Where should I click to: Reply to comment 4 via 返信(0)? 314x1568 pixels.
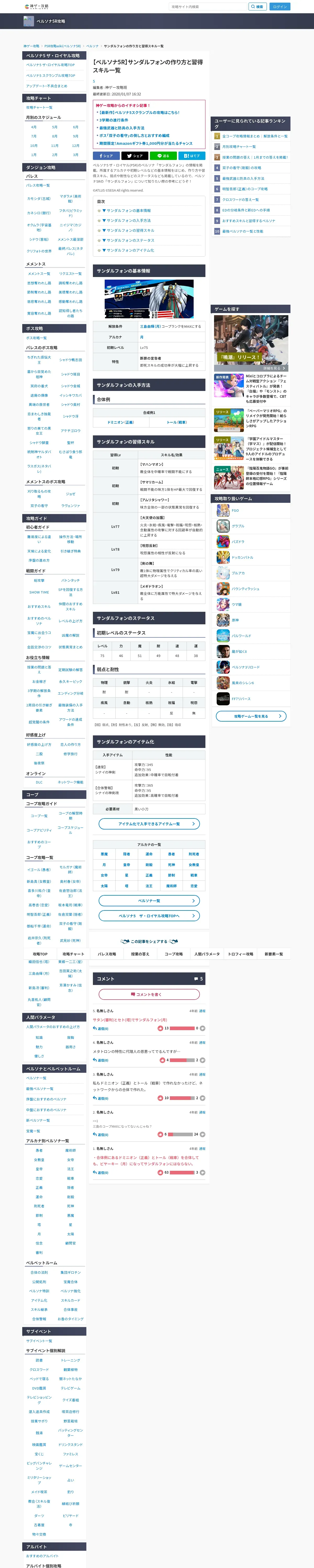coord(100,1060)
